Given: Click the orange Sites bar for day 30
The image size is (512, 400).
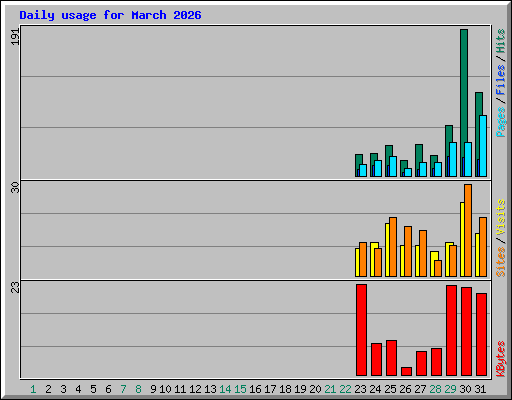Looking at the screenshot, I should [468, 230].
